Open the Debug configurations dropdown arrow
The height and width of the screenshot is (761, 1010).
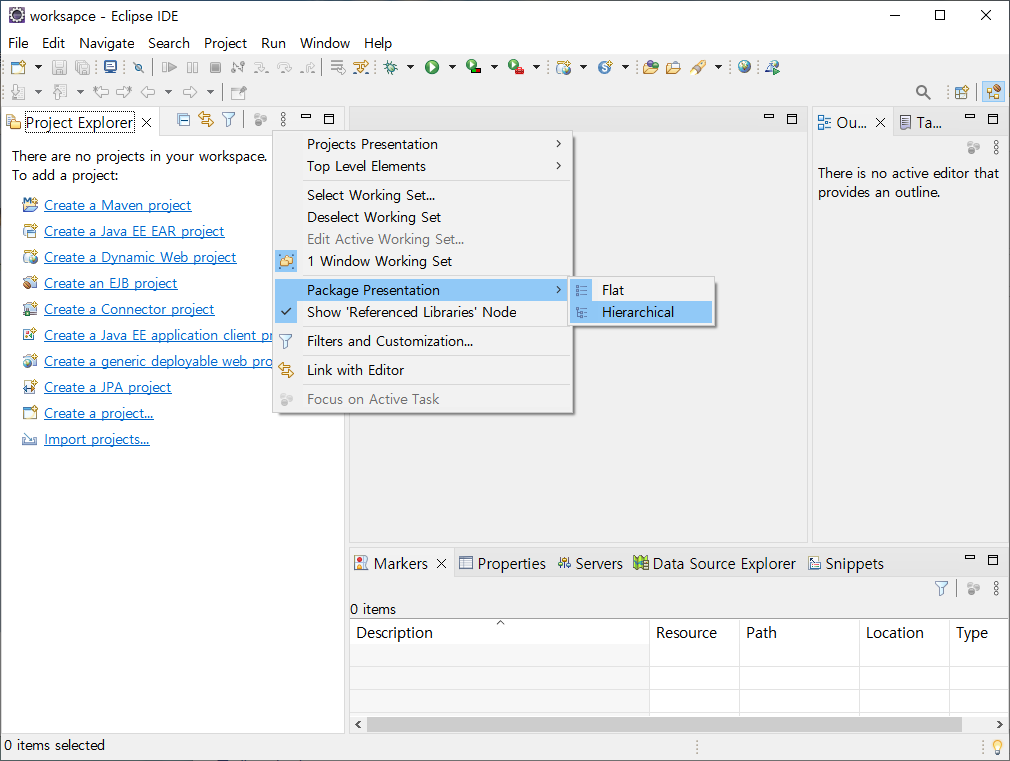(410, 67)
